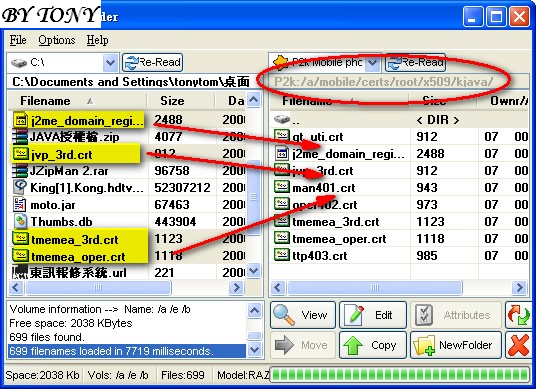
Task: Click log panel scroll-down arrow
Action: (254, 350)
